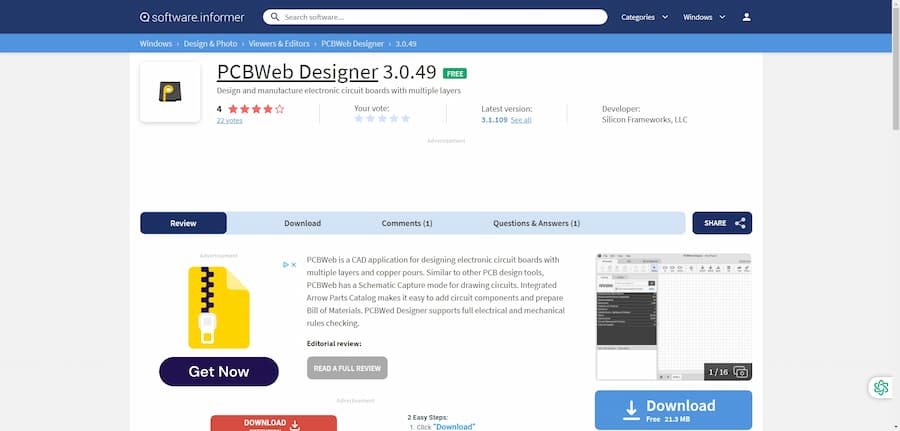Viewport: 900px width, 431px height.
Task: Click the 3.0.49 breadcrumb item
Action: coord(406,44)
